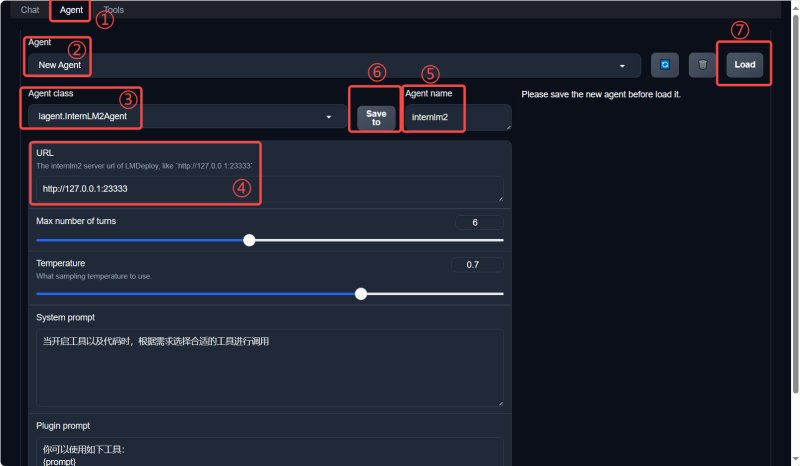Click the page vertical scrollbar

[x=795, y=204]
